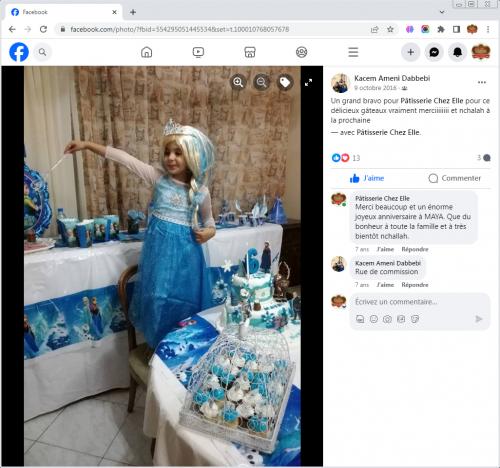Open the Messenger icon
The height and width of the screenshot is (468, 500).
(434, 52)
